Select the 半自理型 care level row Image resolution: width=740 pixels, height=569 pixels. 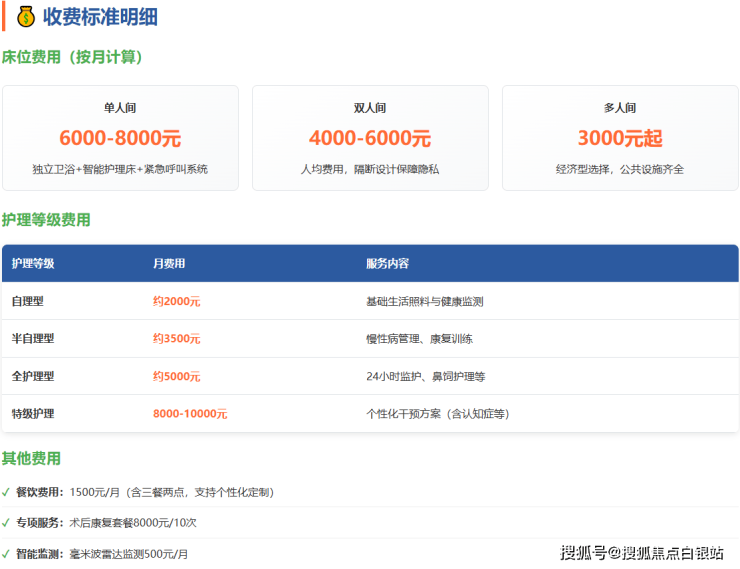370,339
